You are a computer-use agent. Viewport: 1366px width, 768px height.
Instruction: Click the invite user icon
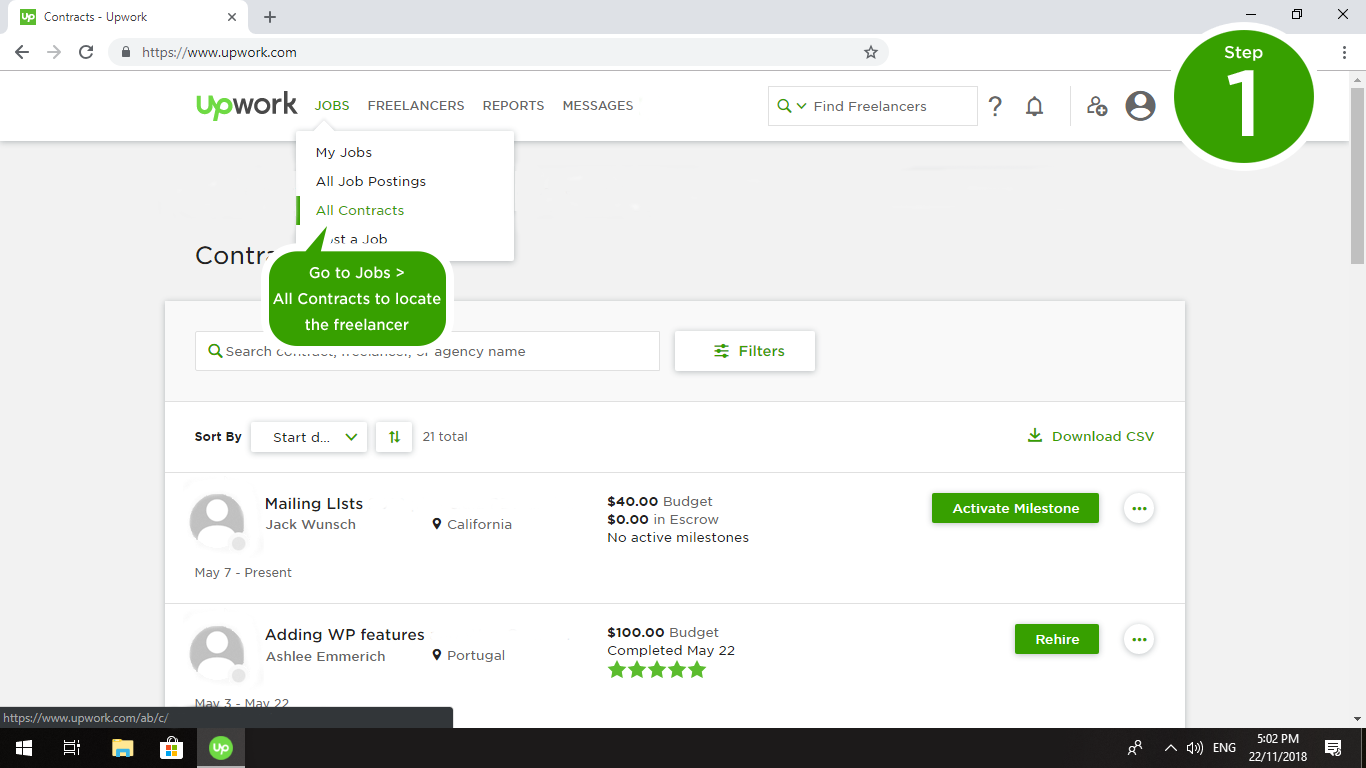coord(1097,105)
